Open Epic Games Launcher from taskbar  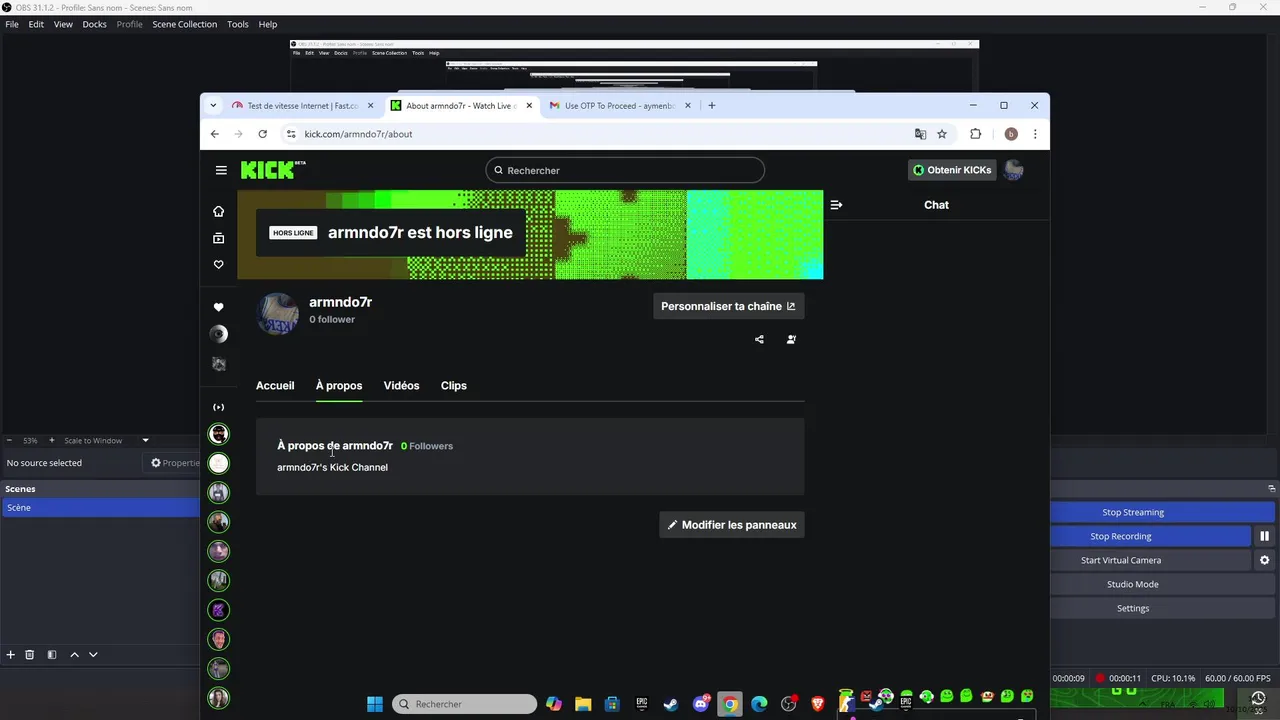click(x=642, y=704)
